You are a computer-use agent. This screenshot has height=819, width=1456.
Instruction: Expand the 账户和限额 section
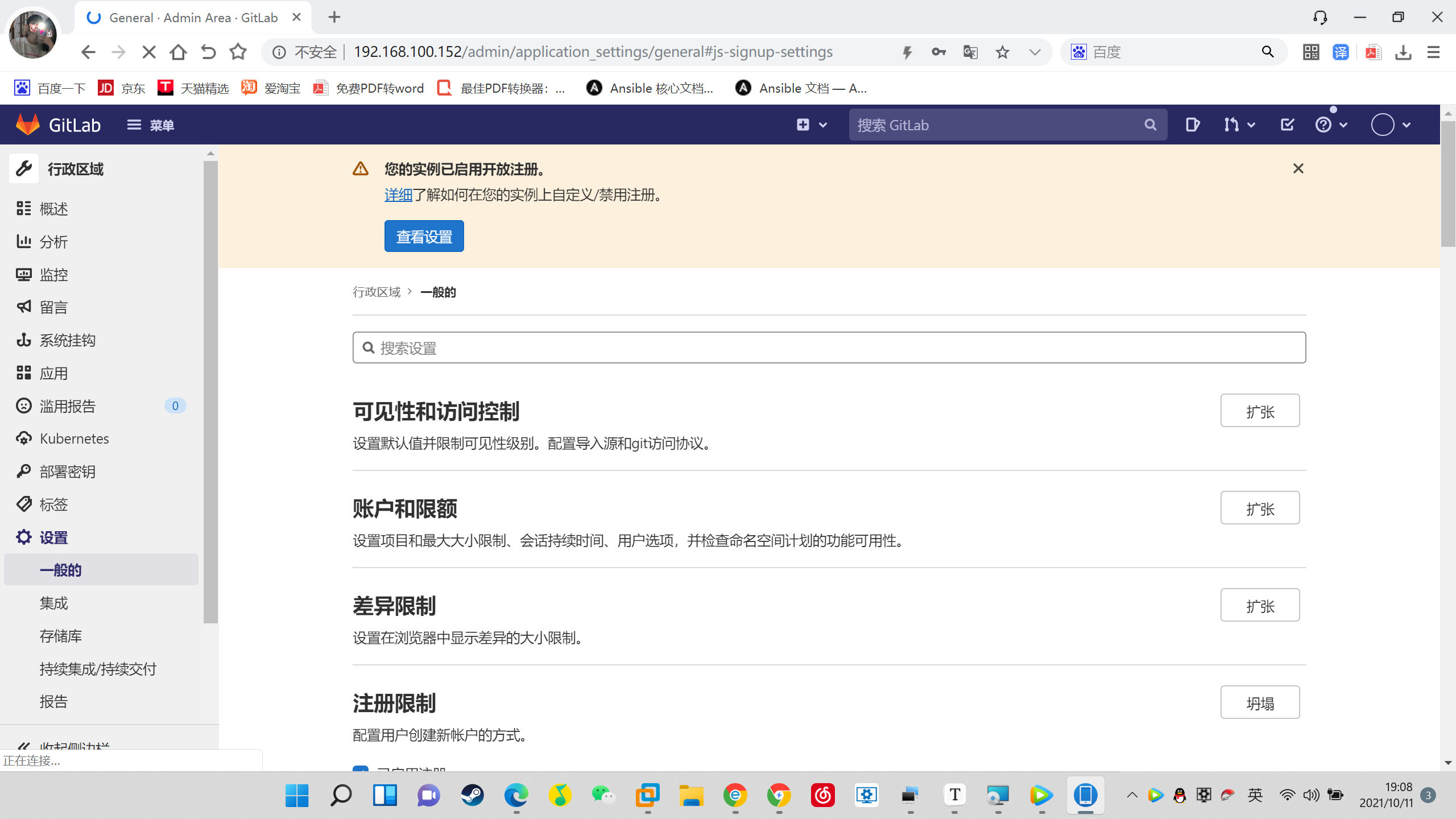click(1260, 508)
